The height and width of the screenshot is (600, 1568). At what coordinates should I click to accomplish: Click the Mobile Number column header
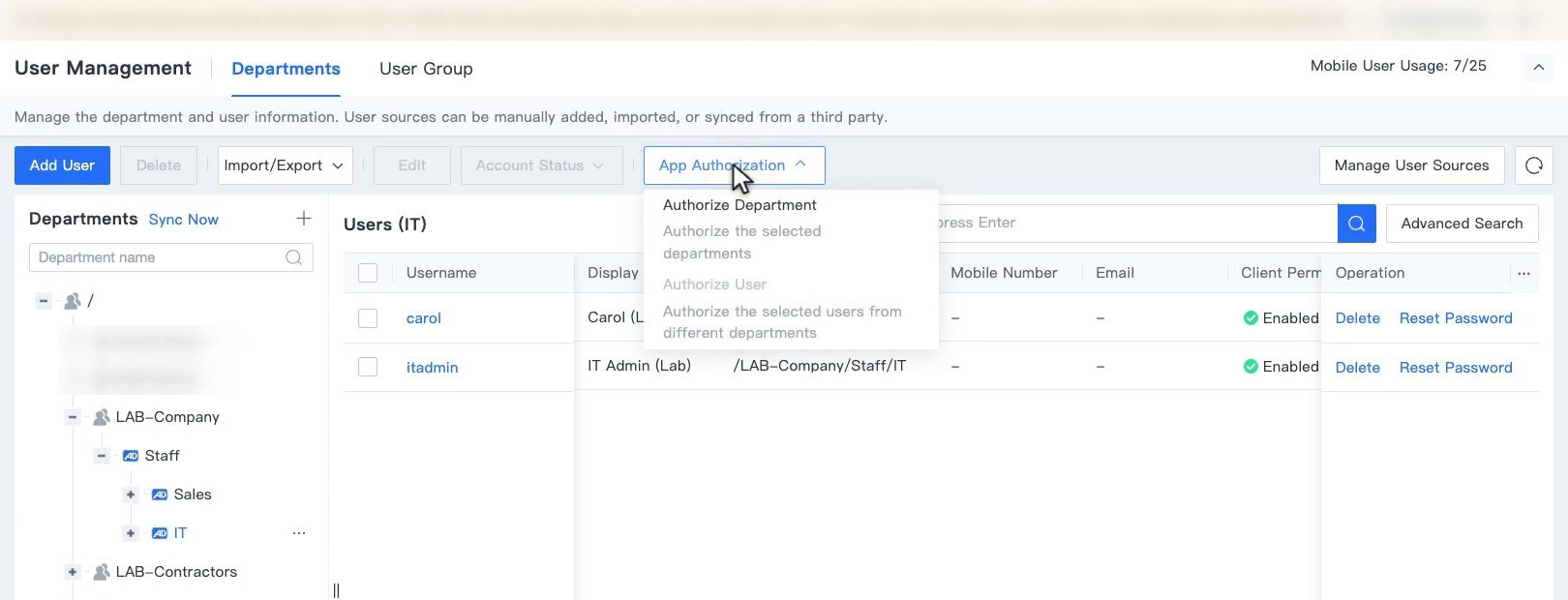(x=1004, y=273)
